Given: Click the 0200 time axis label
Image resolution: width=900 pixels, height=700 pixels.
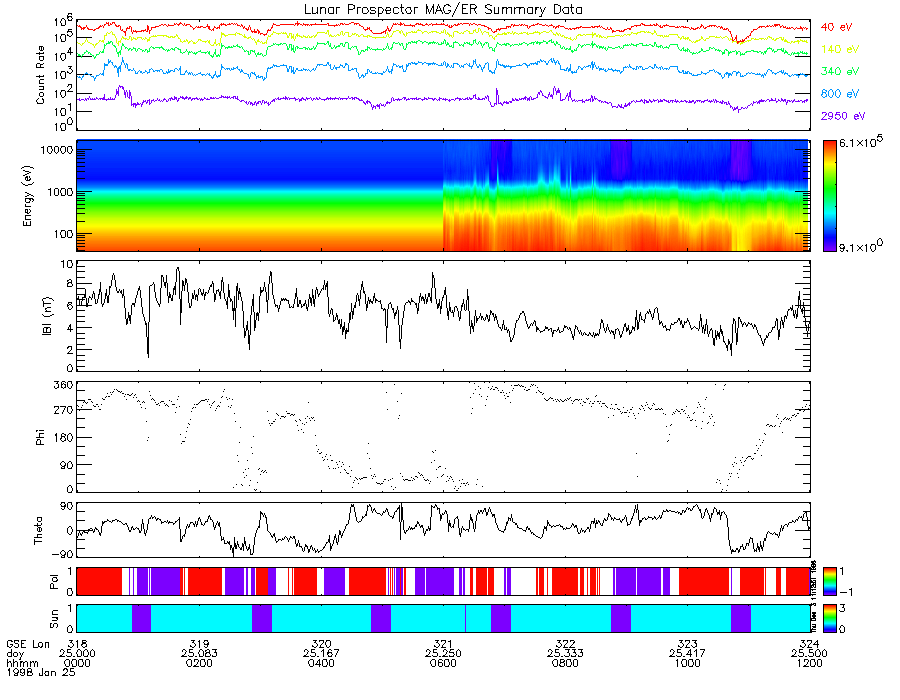Looking at the screenshot, I should pyautogui.click(x=199, y=663).
